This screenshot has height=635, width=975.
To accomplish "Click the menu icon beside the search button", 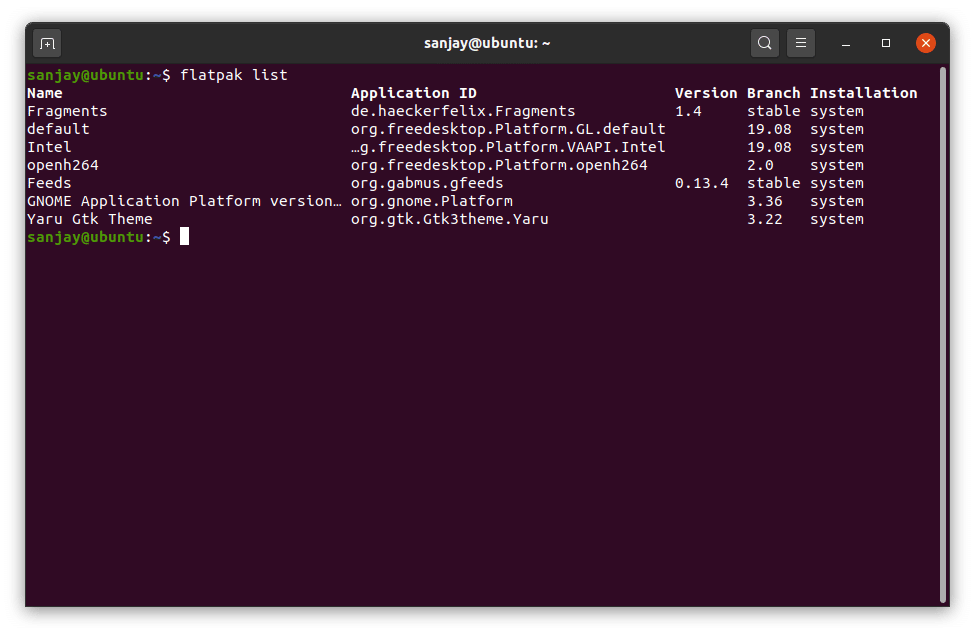I will 800,43.
